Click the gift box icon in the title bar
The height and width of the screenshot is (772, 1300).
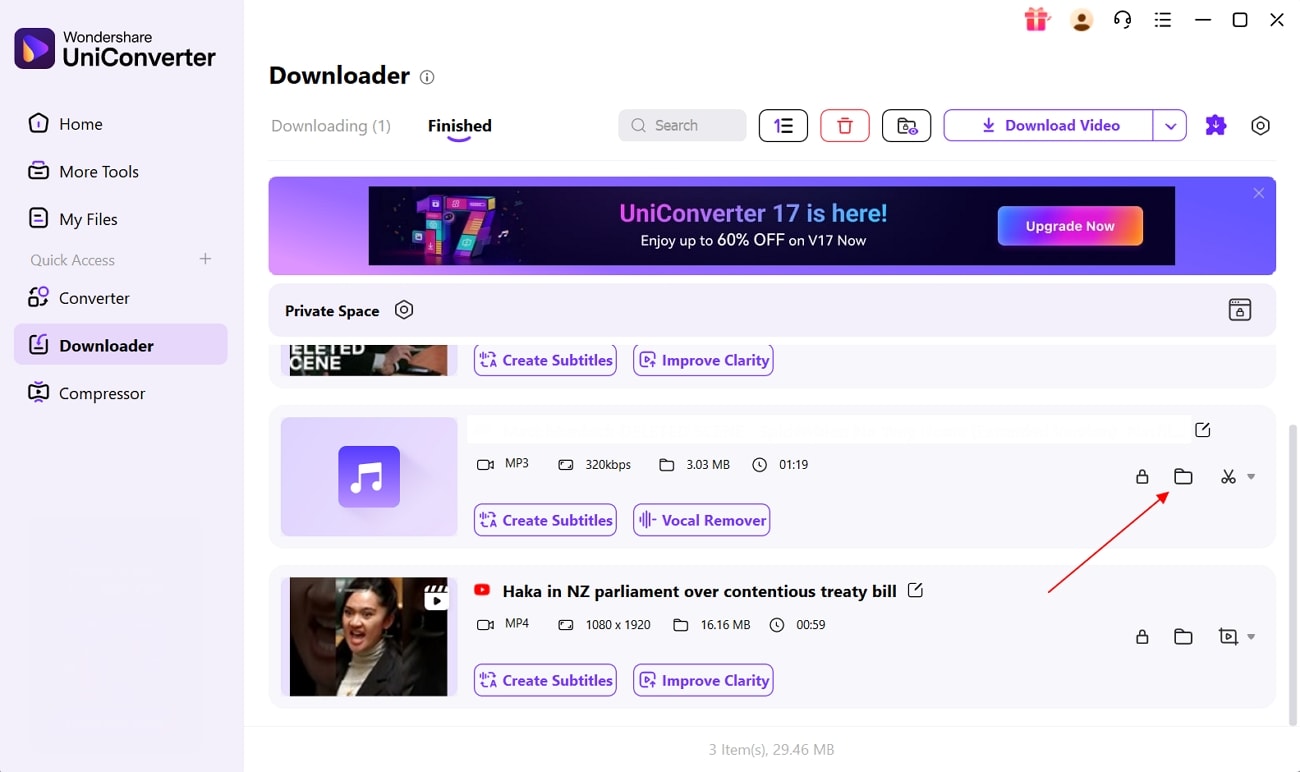click(x=1037, y=20)
